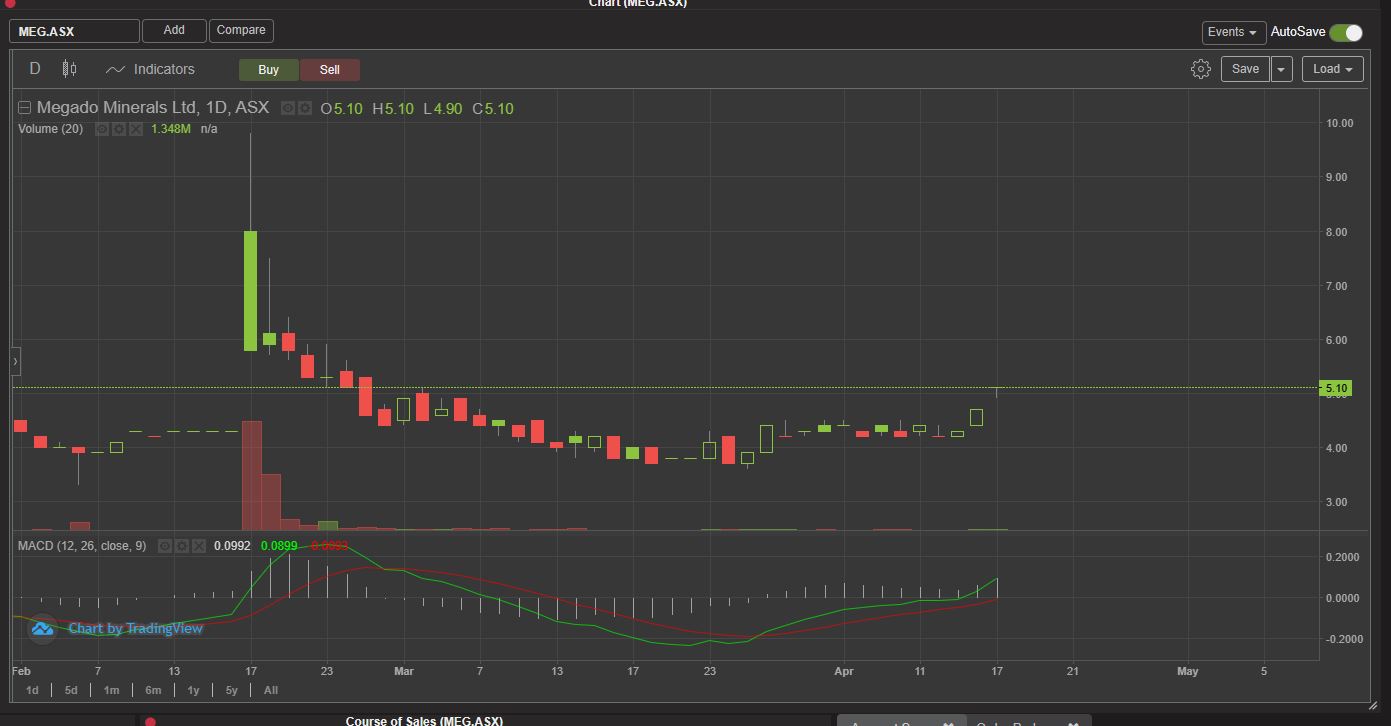Viewport: 1391px width, 726px height.
Task: Remove the MACD indicator
Action: coord(199,546)
